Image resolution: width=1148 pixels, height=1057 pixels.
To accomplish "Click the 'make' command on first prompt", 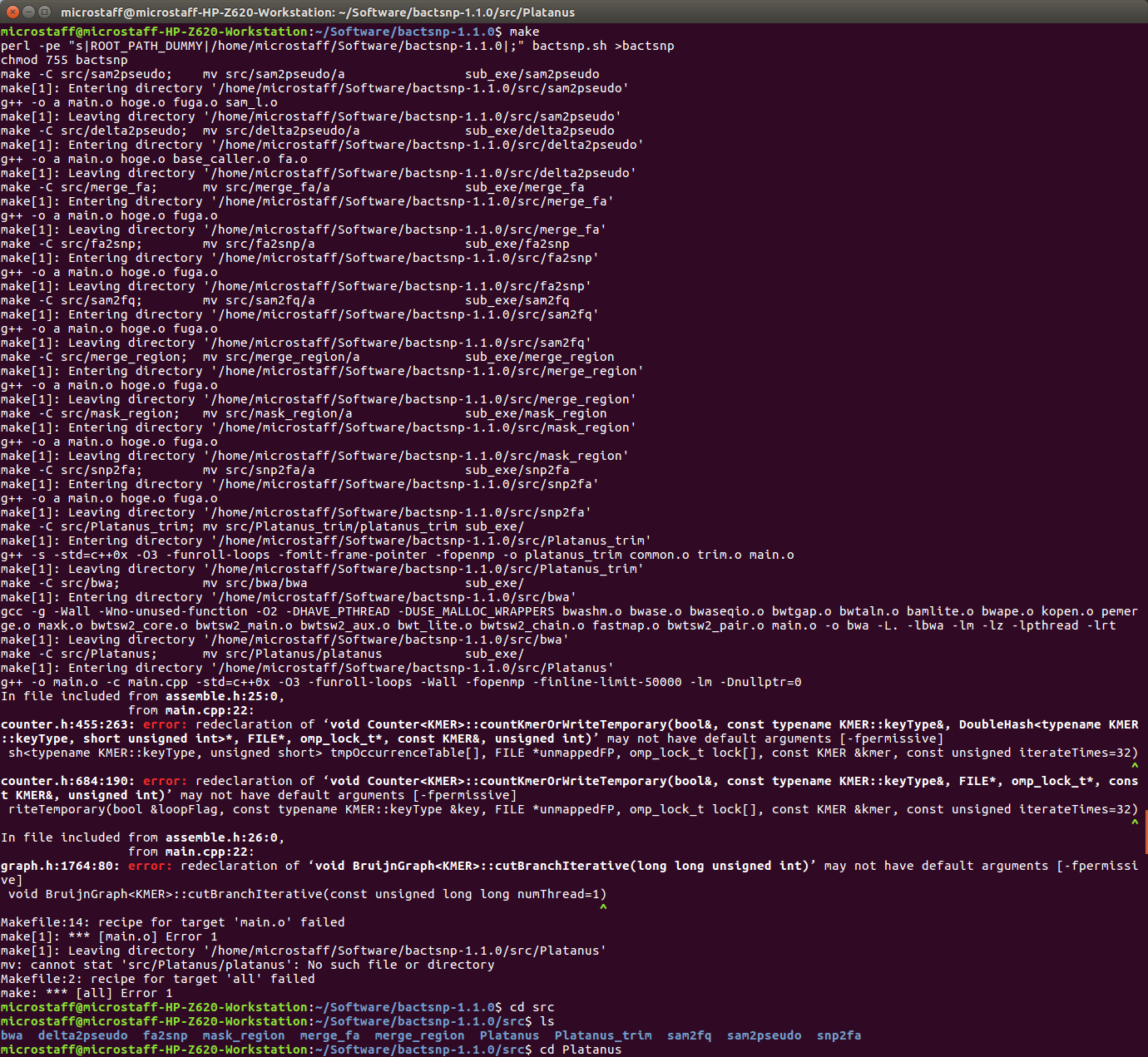I will tap(525, 32).
